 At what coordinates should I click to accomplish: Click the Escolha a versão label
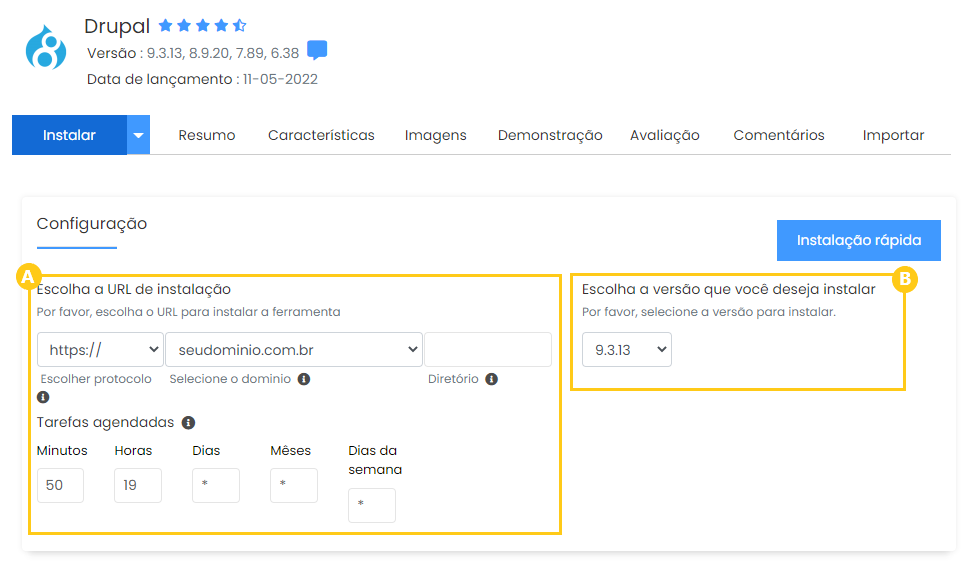(729, 289)
